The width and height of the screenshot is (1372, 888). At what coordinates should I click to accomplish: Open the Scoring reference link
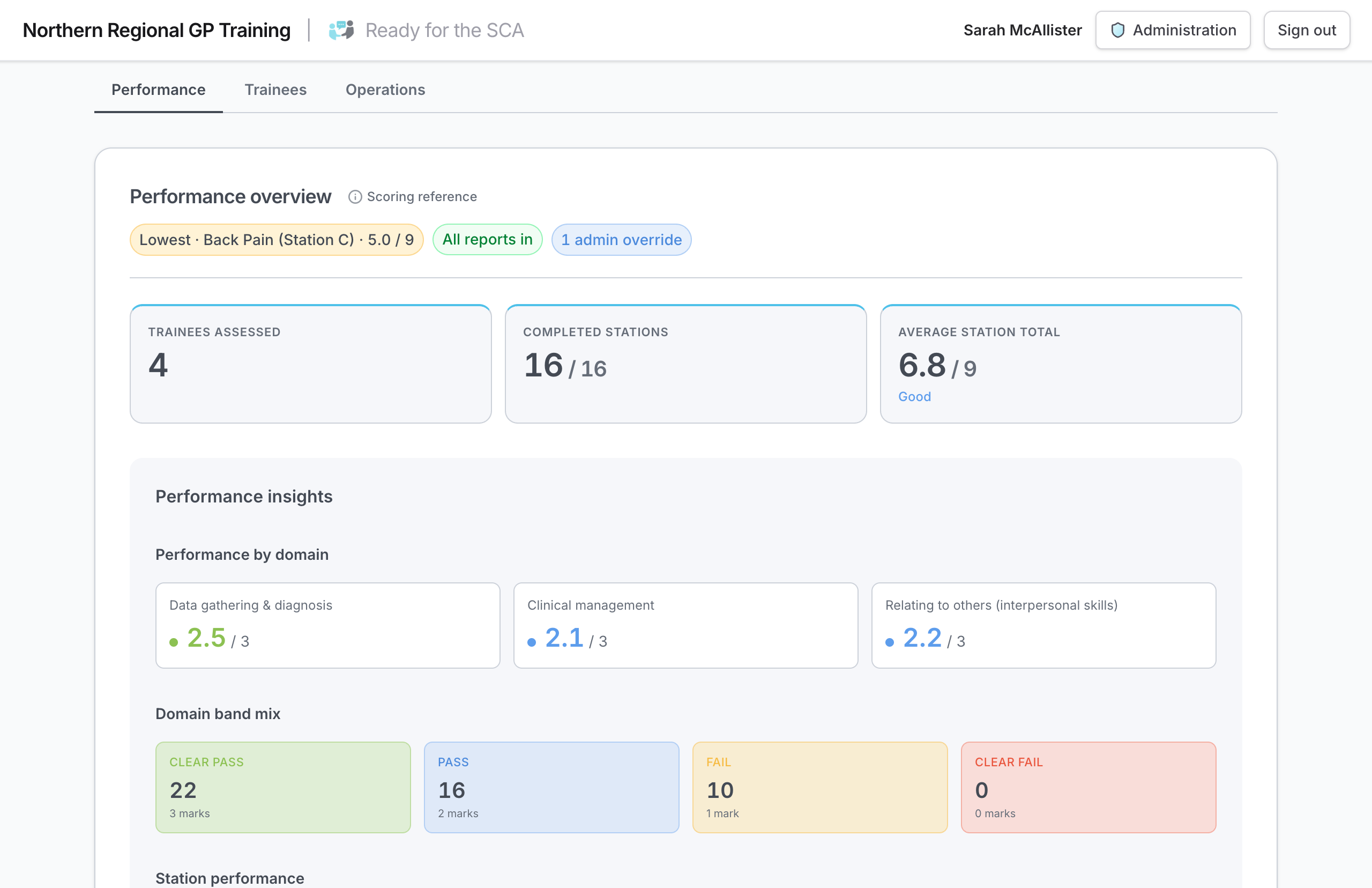pos(421,197)
